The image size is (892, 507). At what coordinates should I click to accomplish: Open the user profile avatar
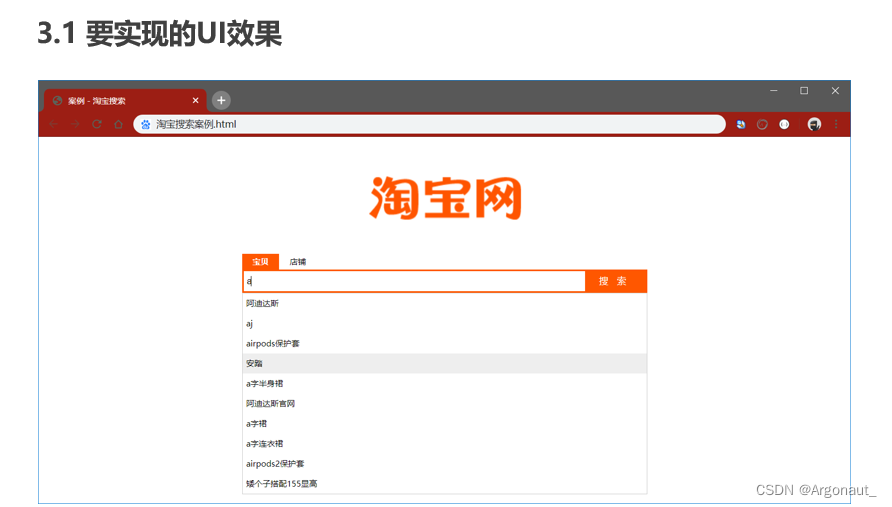pyautogui.click(x=815, y=124)
